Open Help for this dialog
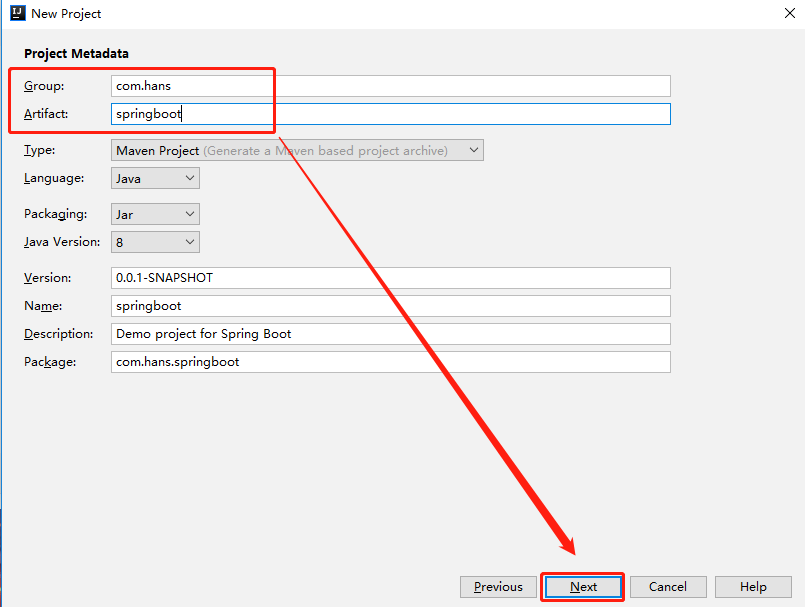The height and width of the screenshot is (607, 805). coord(753,587)
